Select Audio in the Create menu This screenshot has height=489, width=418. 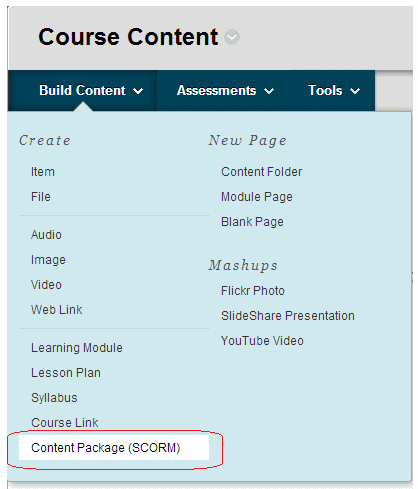point(46,235)
